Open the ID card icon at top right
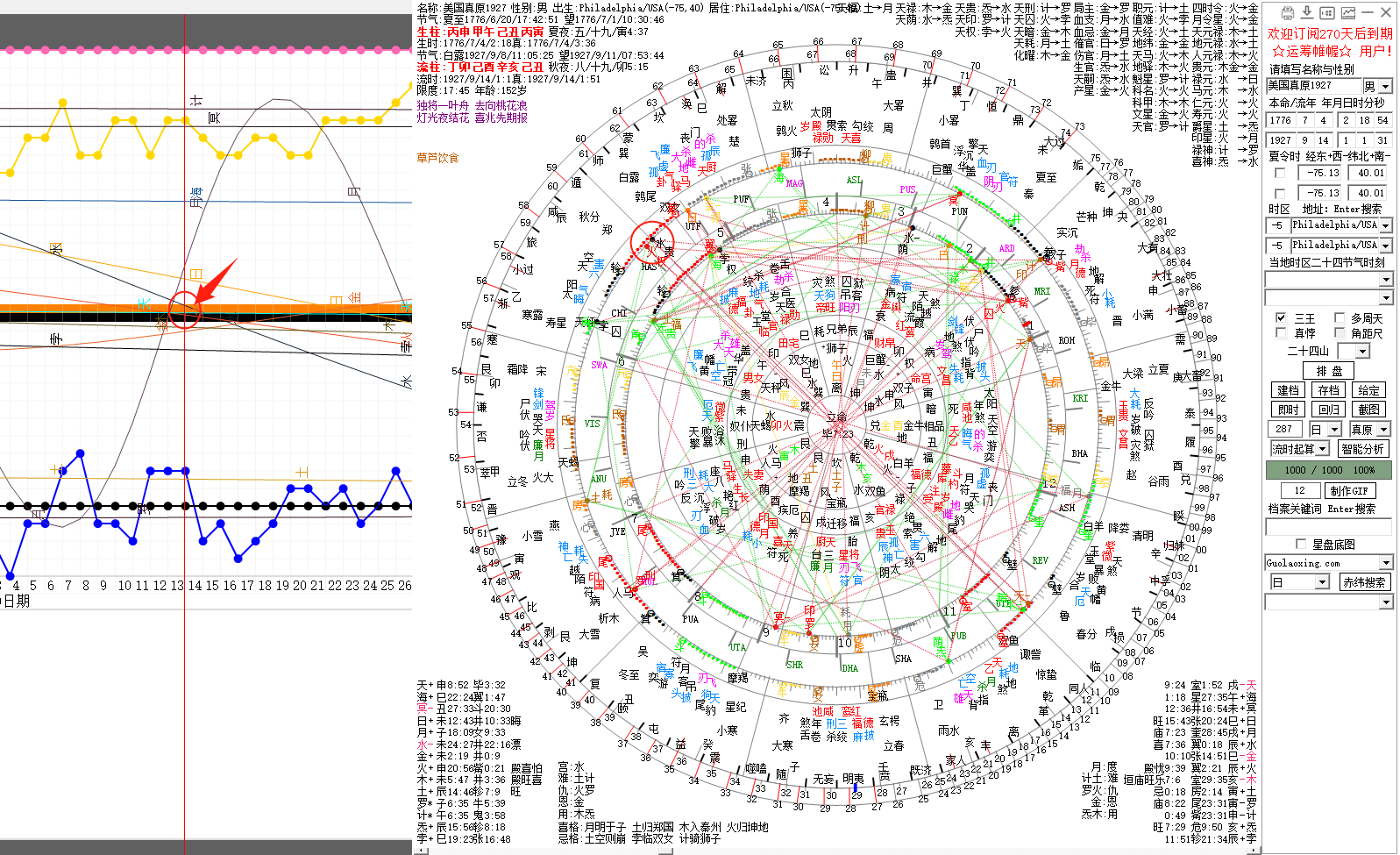Viewport: 1400px width, 855px height. click(x=1326, y=12)
